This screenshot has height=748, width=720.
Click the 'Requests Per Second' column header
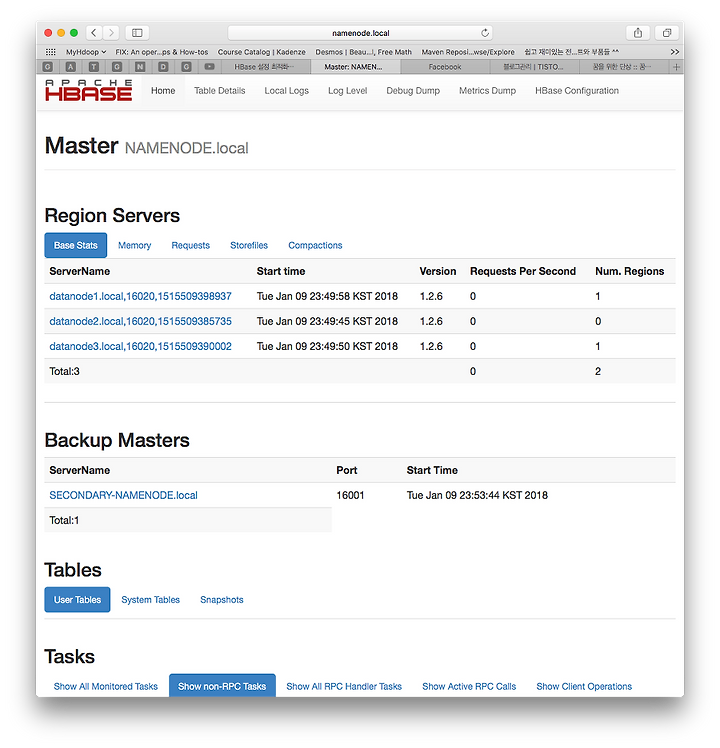tap(523, 271)
